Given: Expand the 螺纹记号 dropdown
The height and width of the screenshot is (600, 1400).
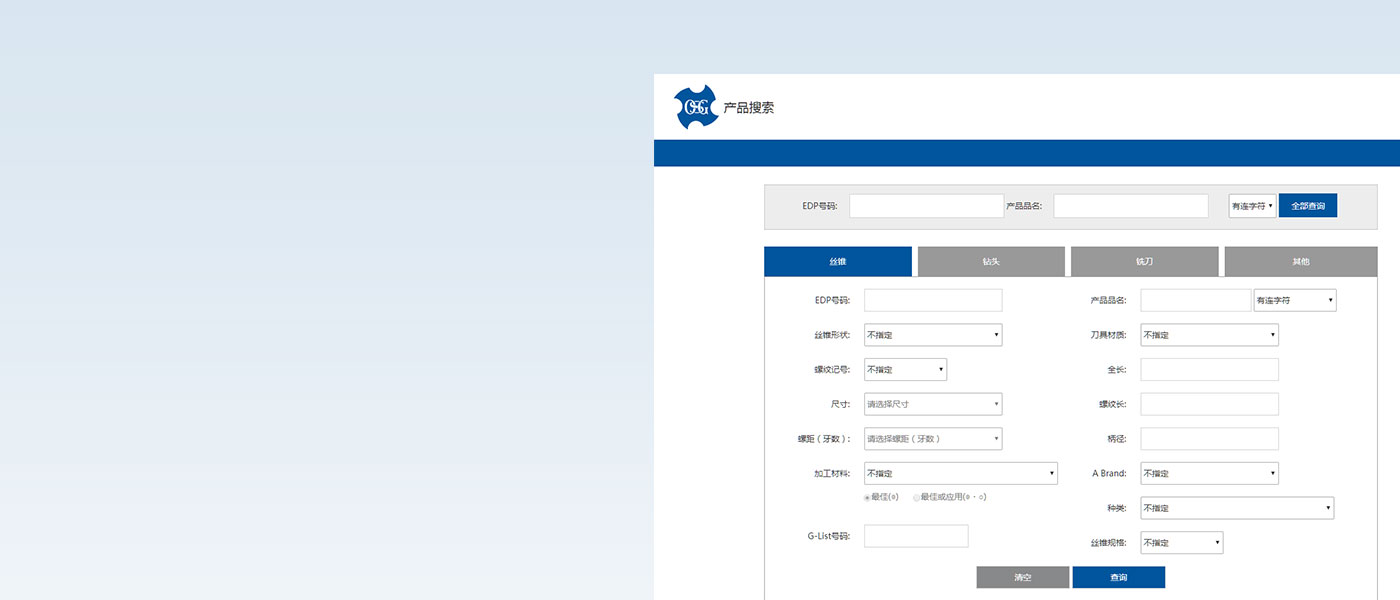Looking at the screenshot, I should tap(905, 369).
